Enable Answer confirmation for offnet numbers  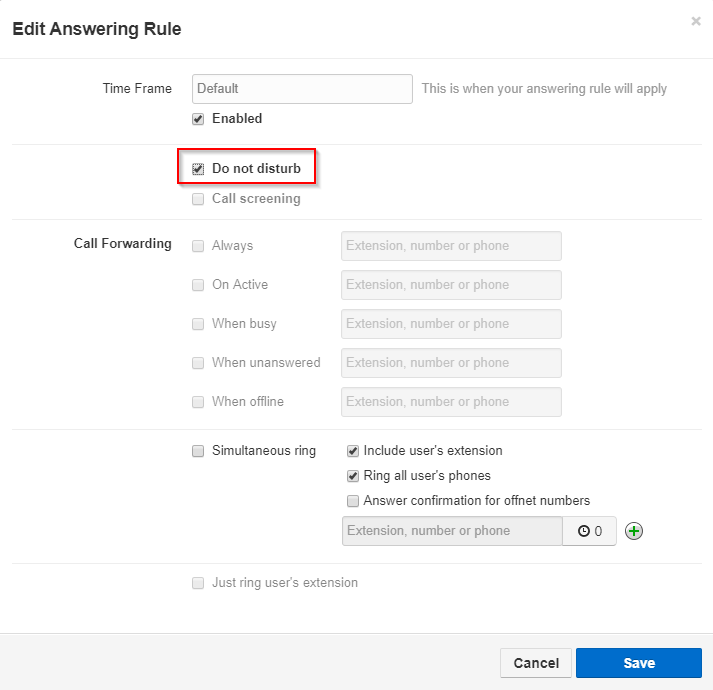(353, 501)
